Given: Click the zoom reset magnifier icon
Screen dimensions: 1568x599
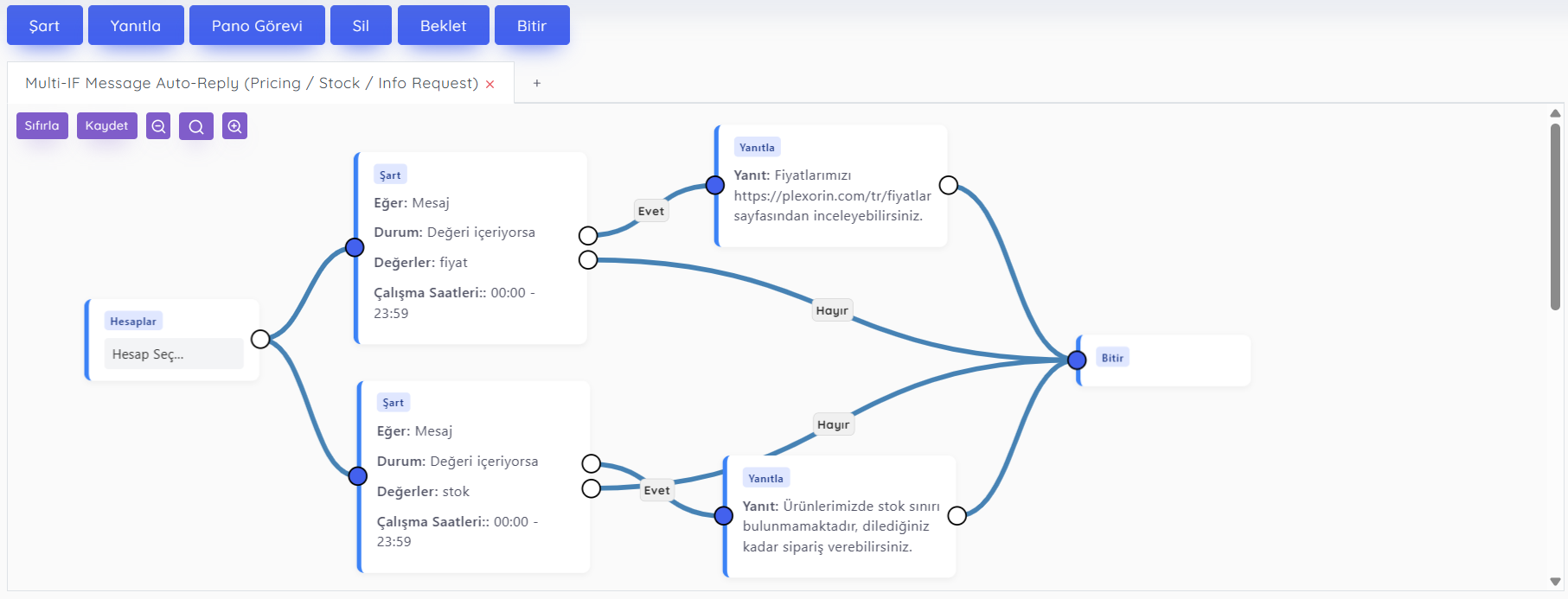Looking at the screenshot, I should [x=196, y=126].
